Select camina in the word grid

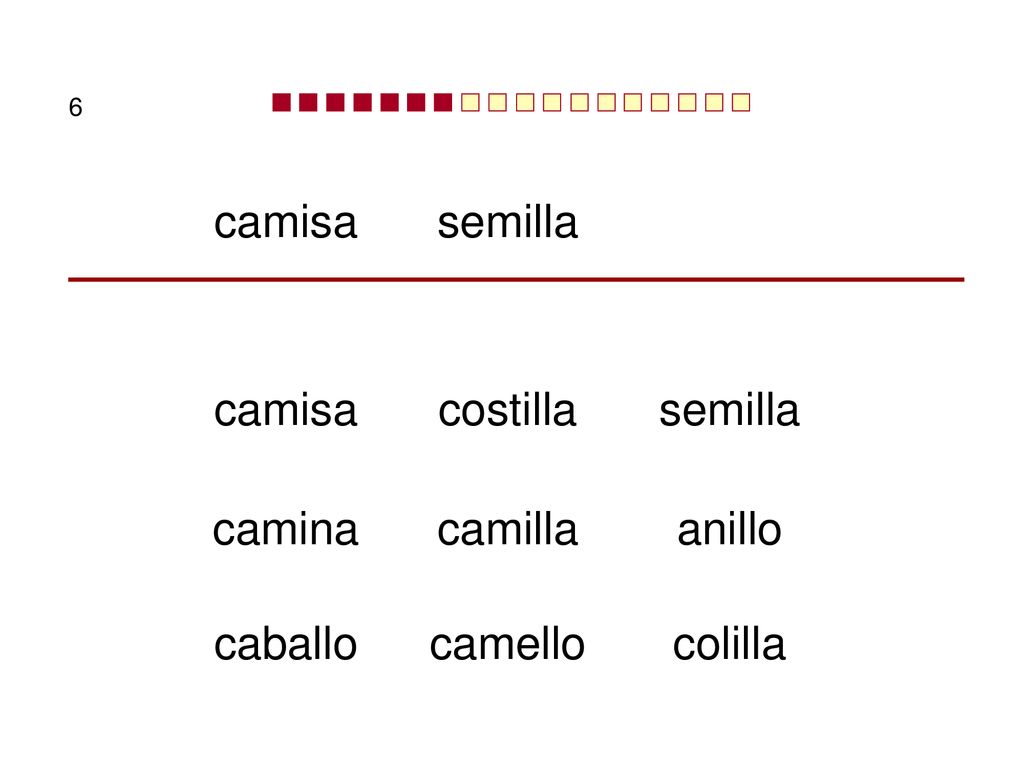point(285,529)
